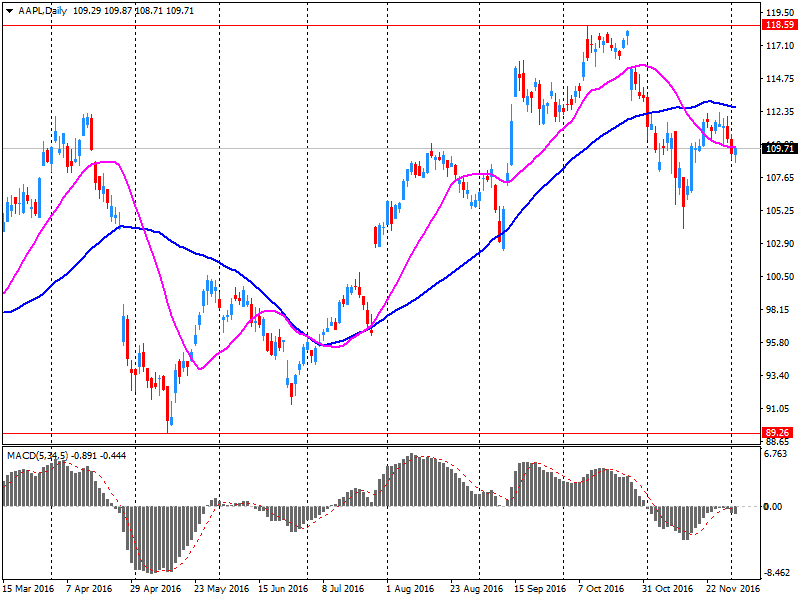The width and height of the screenshot is (800, 600).
Task: Open the AAPL chart dropdown triangle
Action: 9,11
